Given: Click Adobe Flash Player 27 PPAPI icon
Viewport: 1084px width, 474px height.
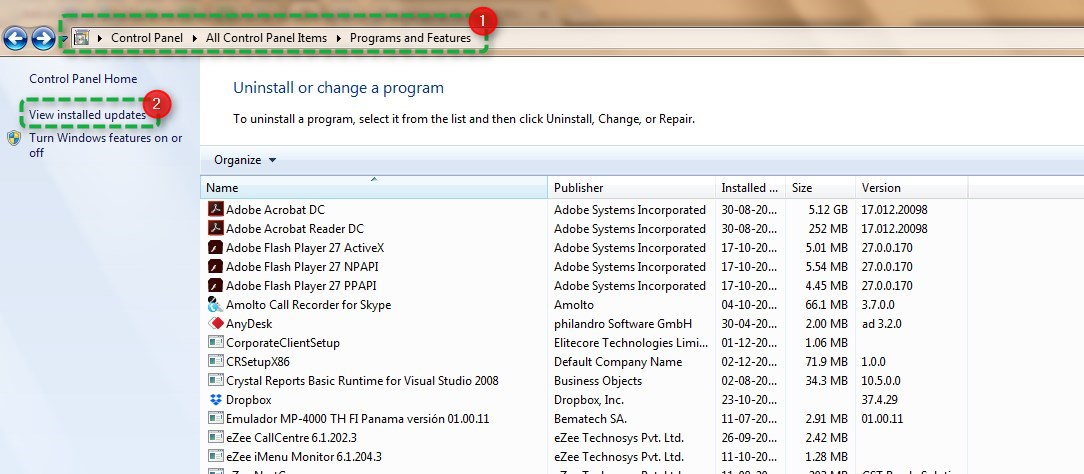Looking at the screenshot, I should pos(216,285).
